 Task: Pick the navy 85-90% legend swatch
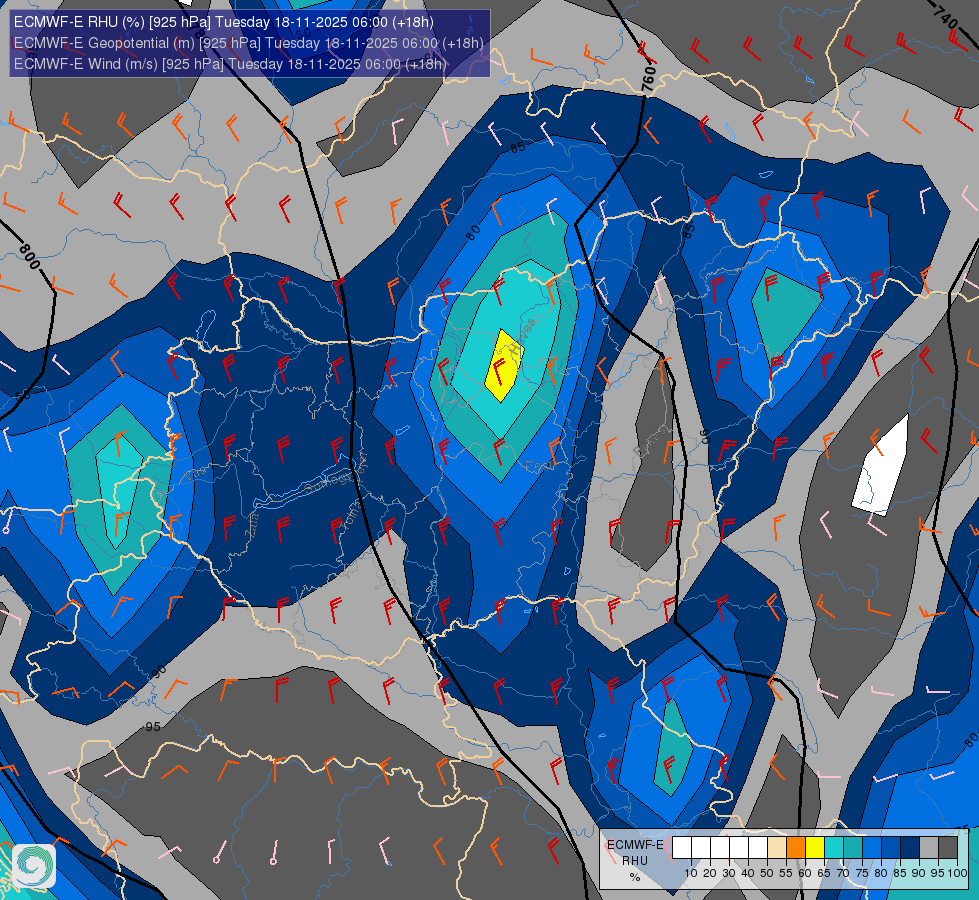click(x=910, y=848)
